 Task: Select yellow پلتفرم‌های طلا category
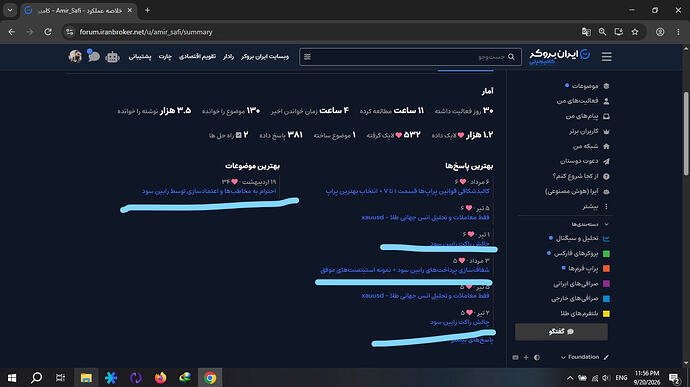585,313
